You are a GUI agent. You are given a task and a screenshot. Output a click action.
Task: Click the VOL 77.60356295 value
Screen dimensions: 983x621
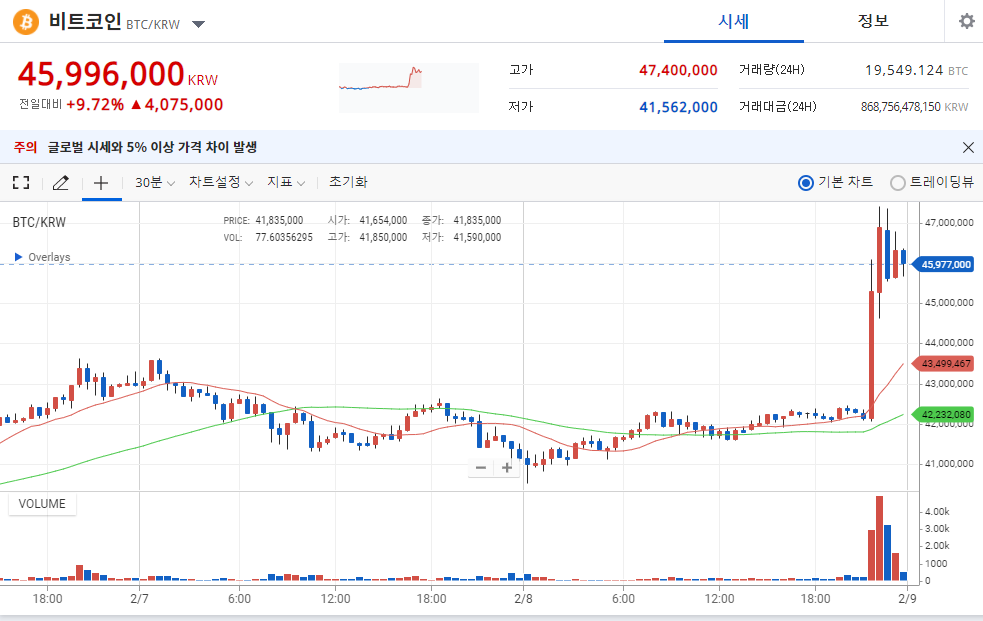click(283, 237)
